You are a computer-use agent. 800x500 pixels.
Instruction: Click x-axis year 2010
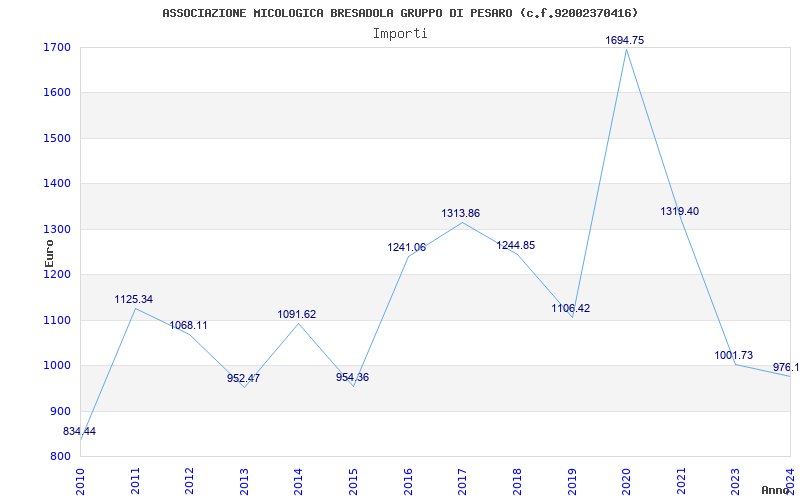(81, 482)
